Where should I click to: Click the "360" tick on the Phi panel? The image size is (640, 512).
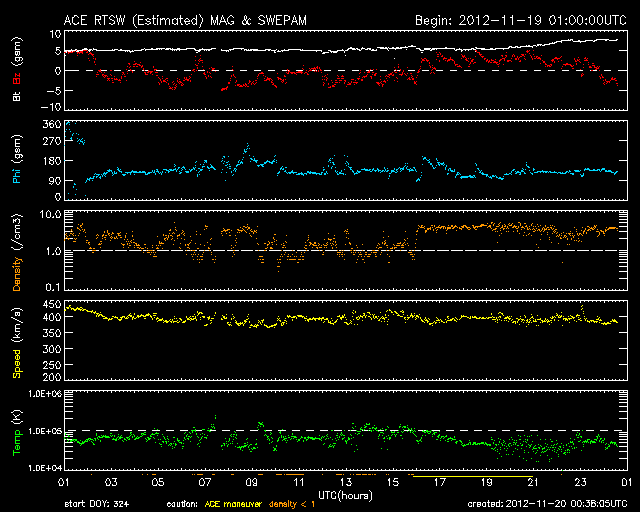click(x=52, y=124)
